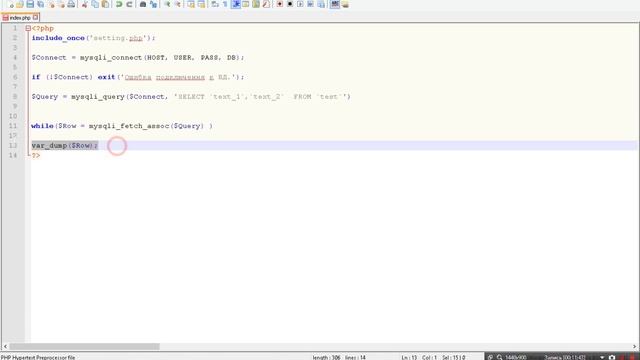The width and height of the screenshot is (640, 360).
Task: Click the Playback macro icon
Action: [x=300, y=4]
